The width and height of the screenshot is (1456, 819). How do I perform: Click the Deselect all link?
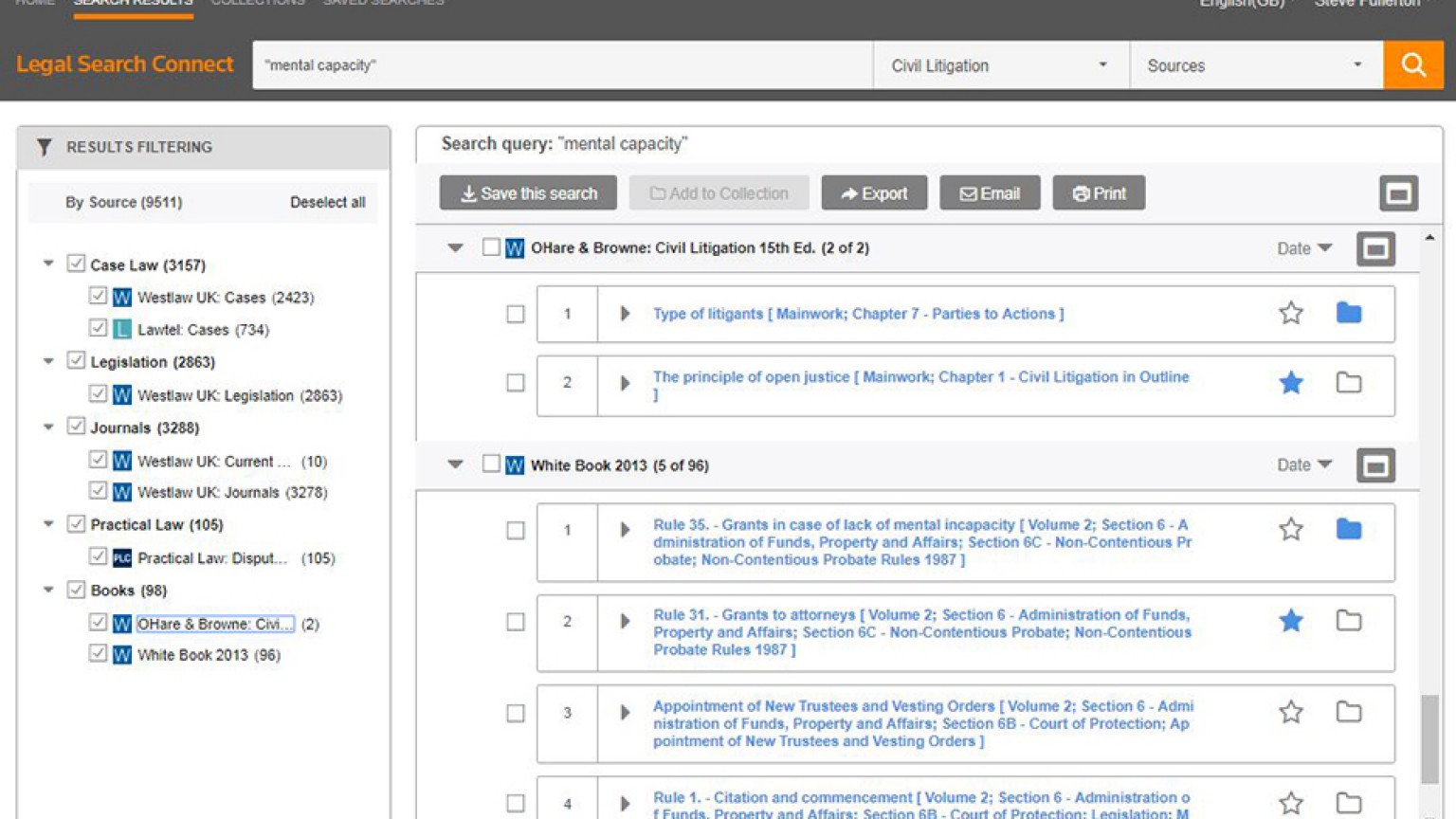[327, 202]
